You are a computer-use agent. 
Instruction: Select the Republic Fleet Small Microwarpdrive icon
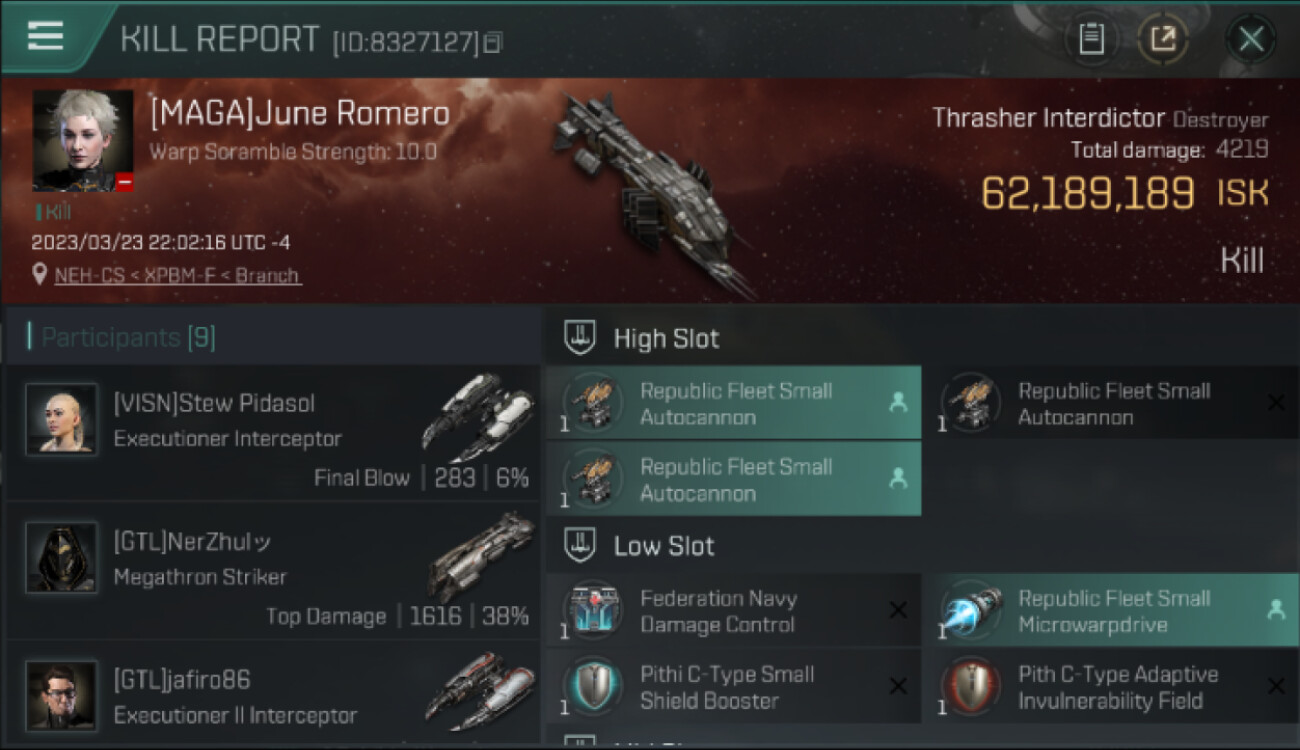971,611
